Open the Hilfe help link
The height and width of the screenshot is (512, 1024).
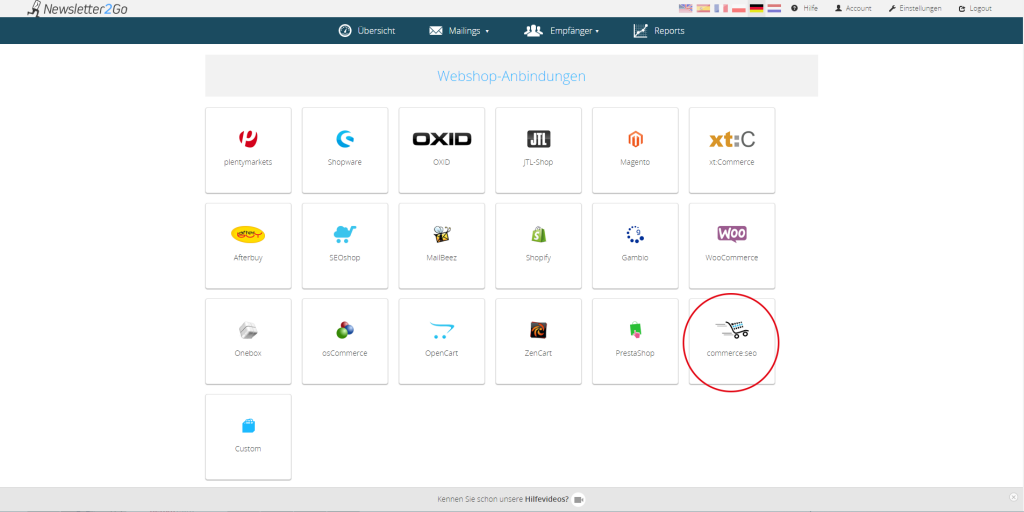pos(805,8)
